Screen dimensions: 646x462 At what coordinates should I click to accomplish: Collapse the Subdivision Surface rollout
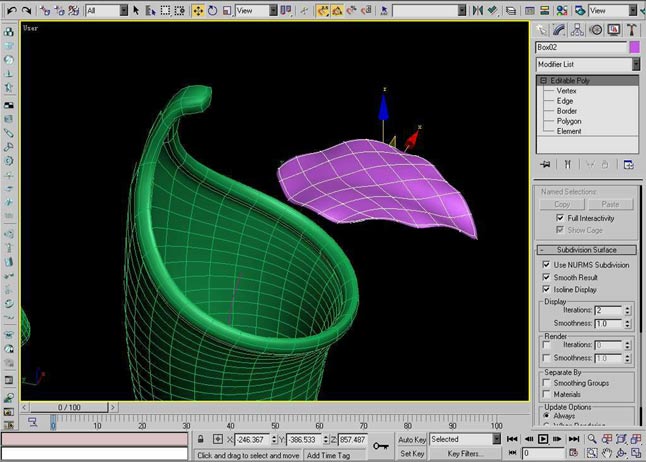(x=587, y=250)
